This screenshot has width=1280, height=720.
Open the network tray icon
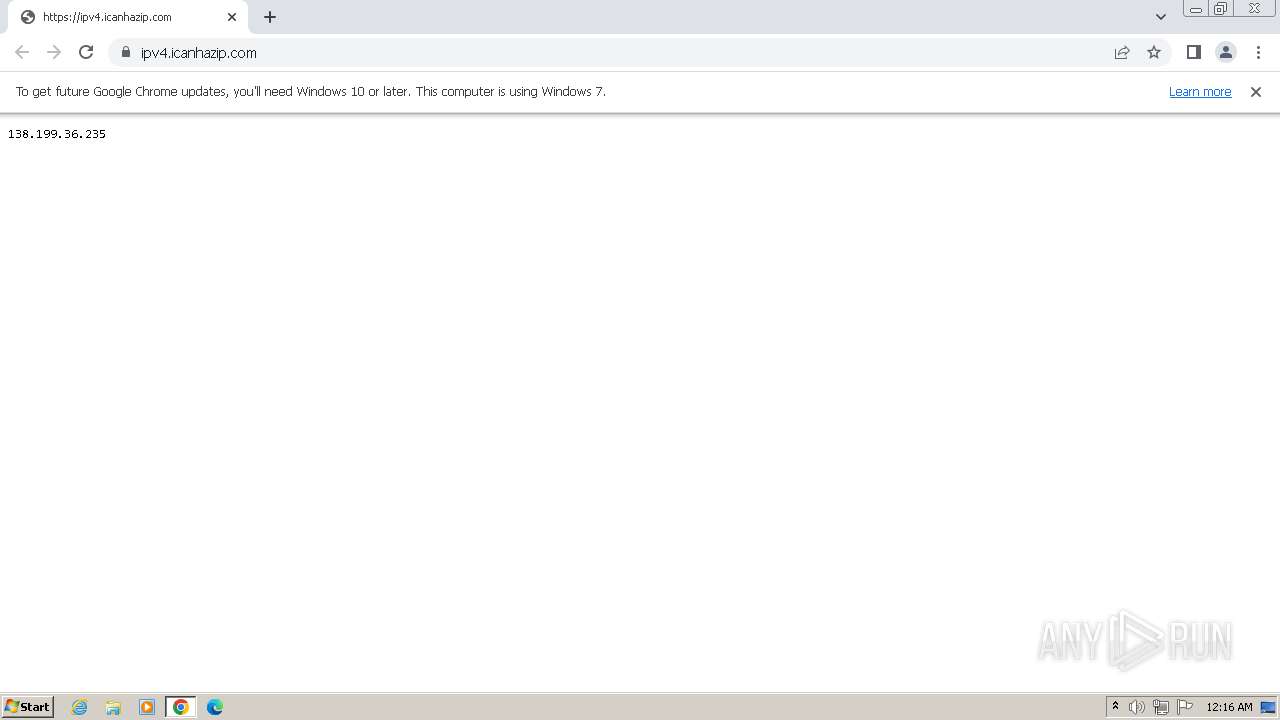coord(1161,707)
